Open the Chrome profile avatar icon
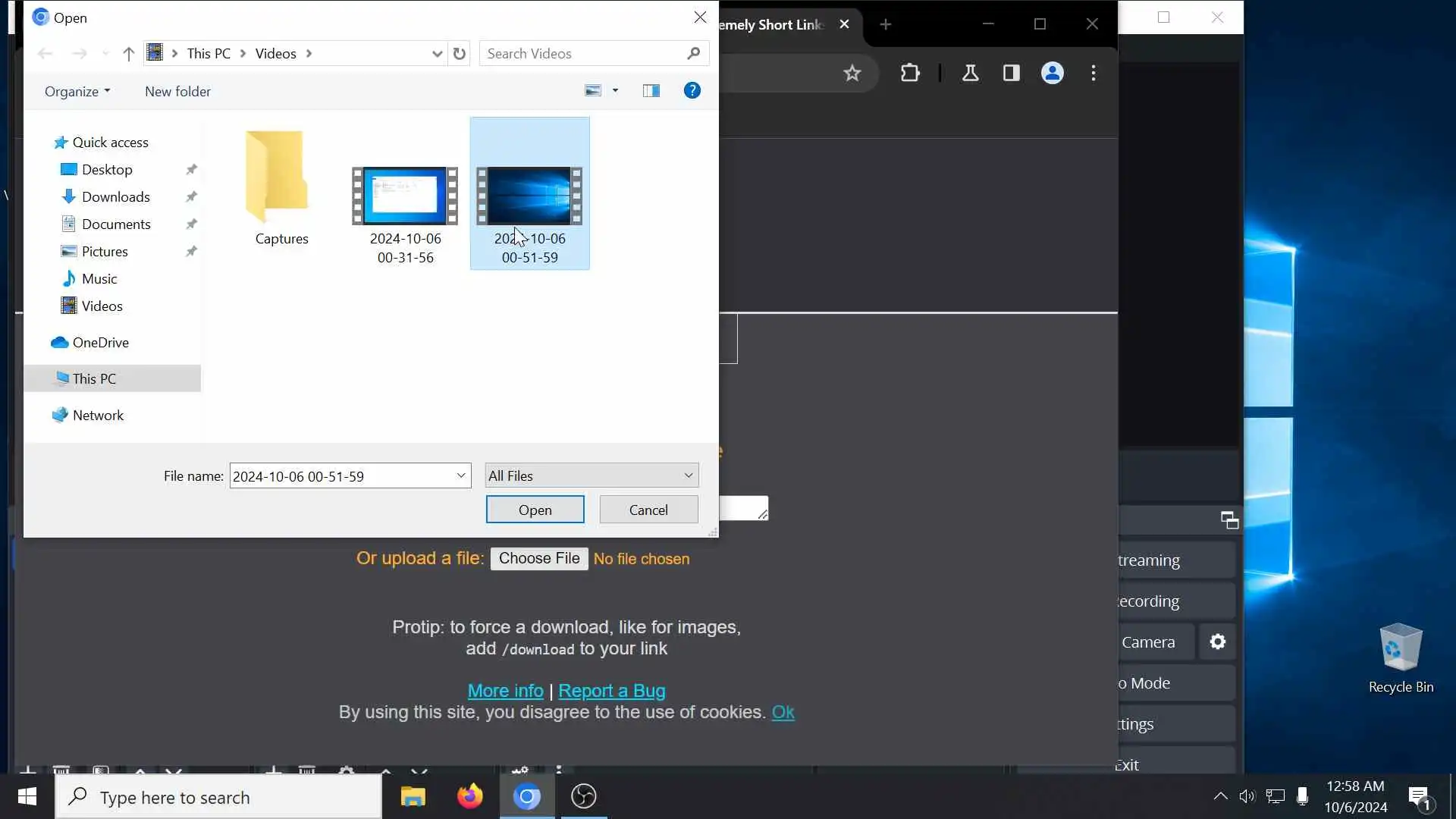 tap(1052, 74)
